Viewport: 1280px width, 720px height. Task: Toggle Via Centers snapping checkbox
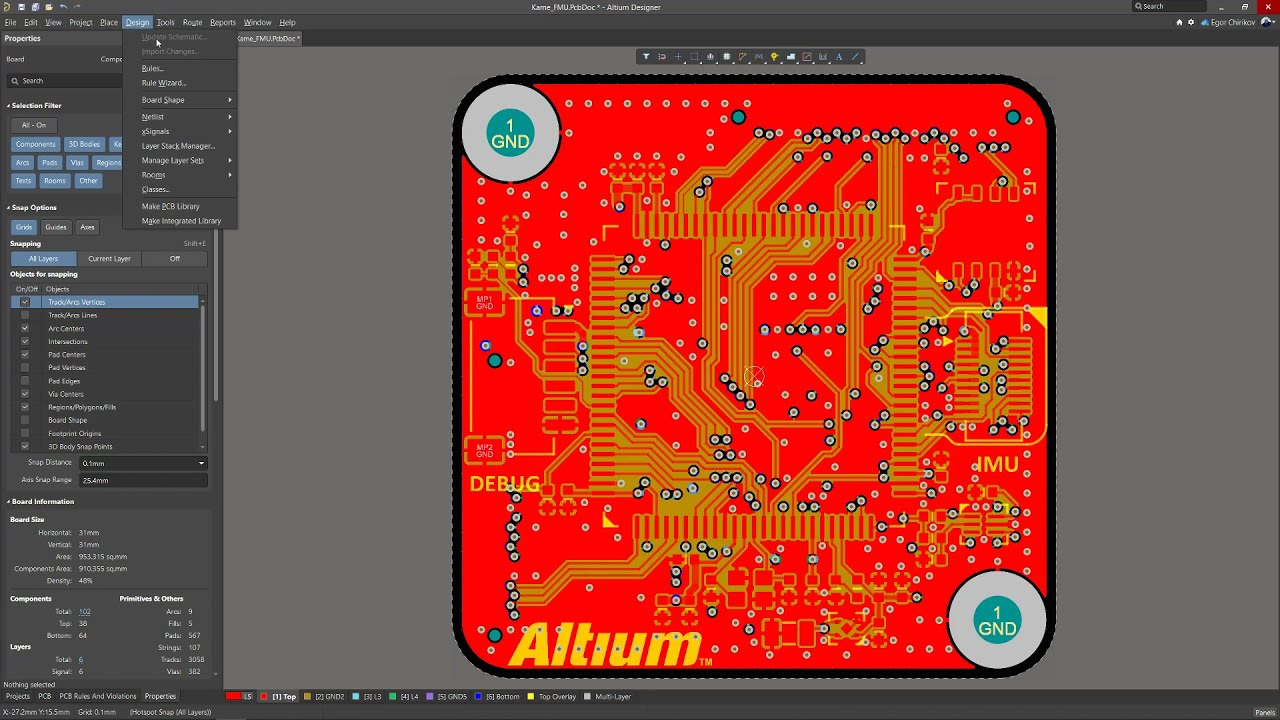25,394
